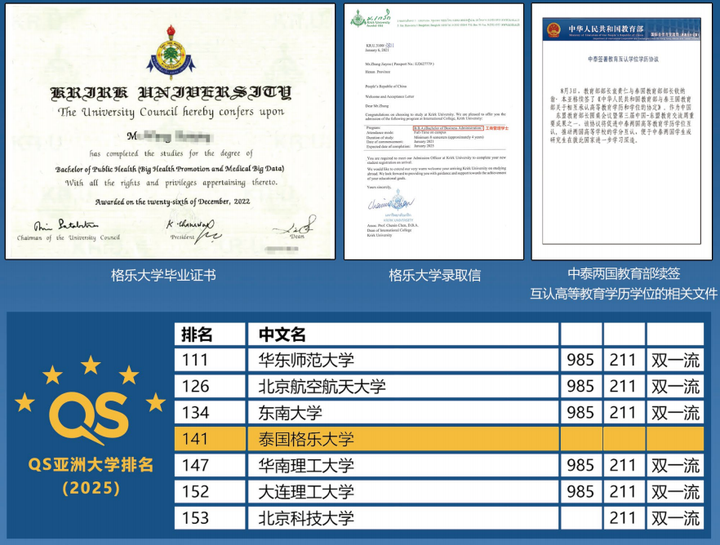
Task: Click 985 in the 华东师范大学 row
Action: tap(580, 360)
